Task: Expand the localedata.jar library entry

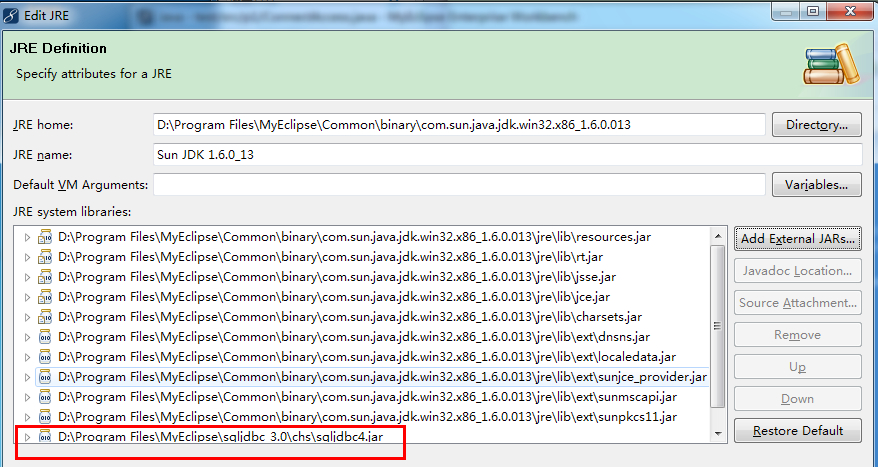Action: [27, 357]
